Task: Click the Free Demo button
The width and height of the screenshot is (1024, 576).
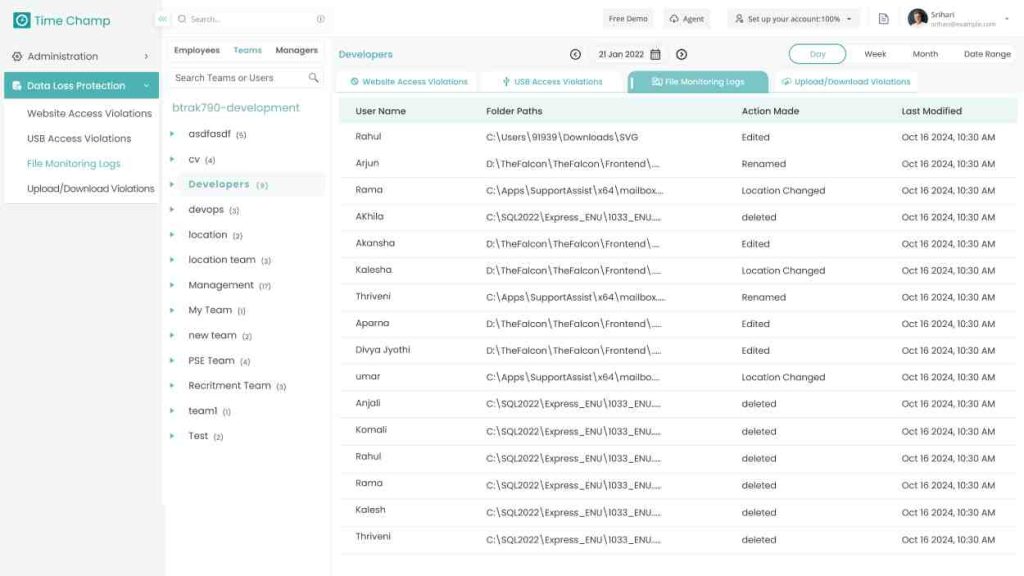Action: (628, 19)
